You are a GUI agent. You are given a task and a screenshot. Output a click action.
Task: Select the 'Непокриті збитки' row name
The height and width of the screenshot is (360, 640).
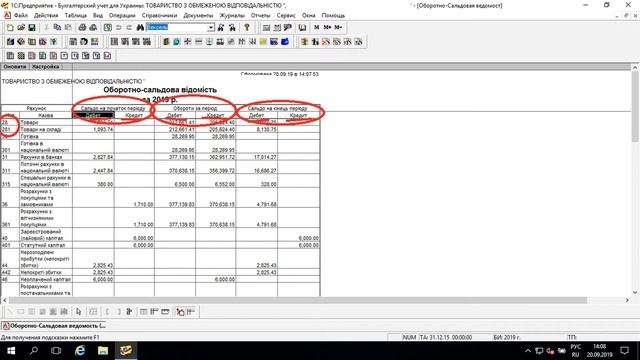[41, 272]
